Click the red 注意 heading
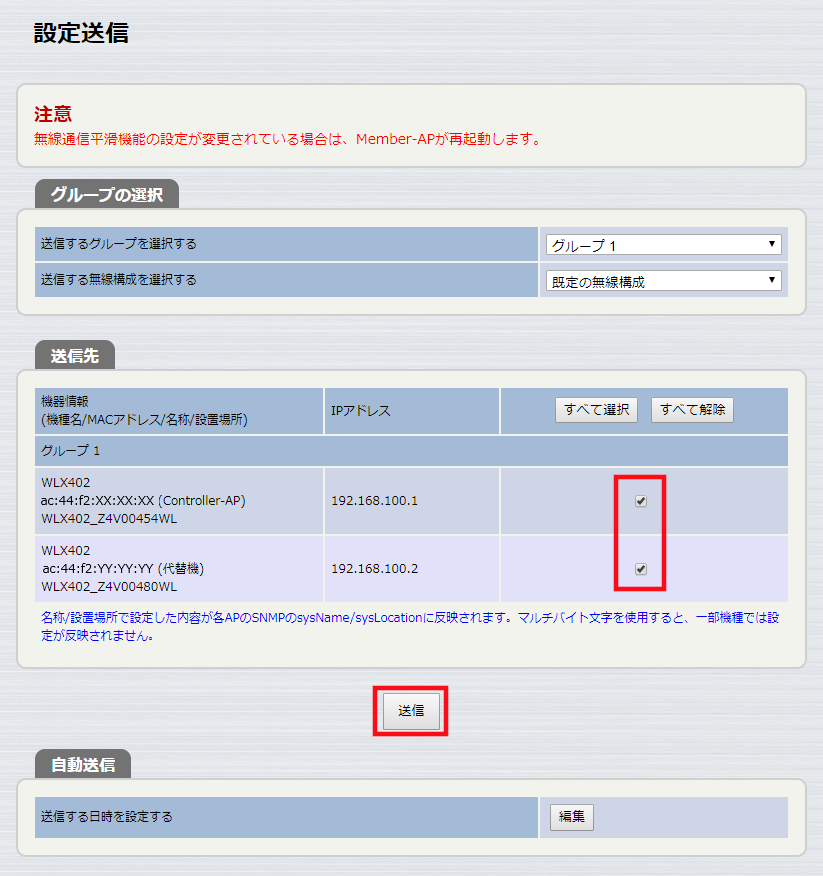 point(53,114)
